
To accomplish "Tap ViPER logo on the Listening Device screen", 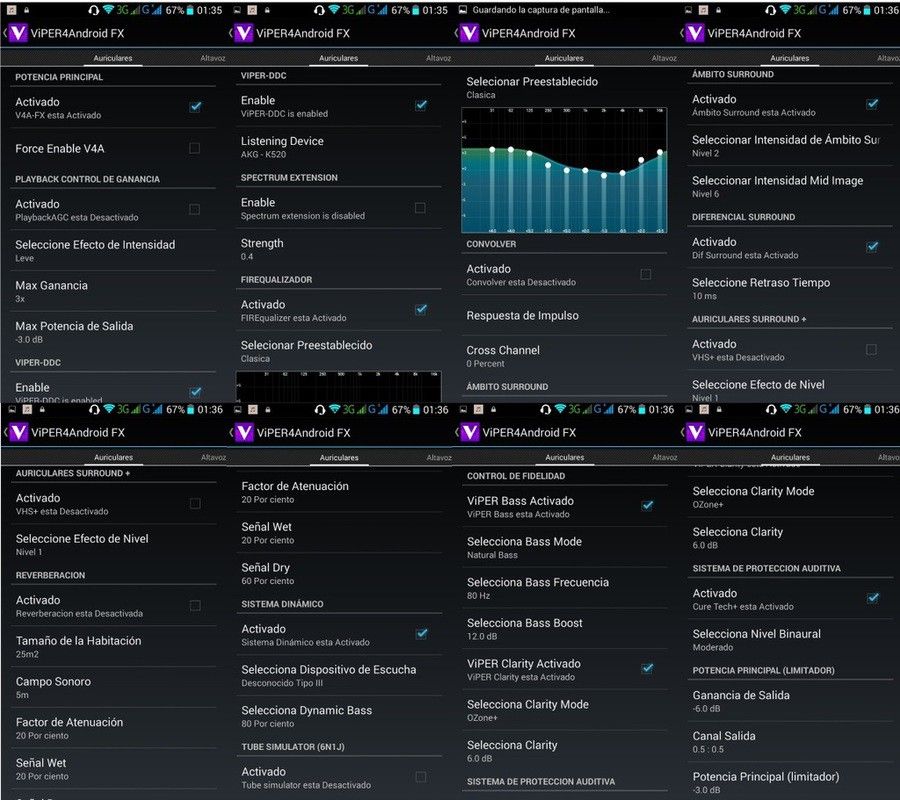I will tap(243, 33).
